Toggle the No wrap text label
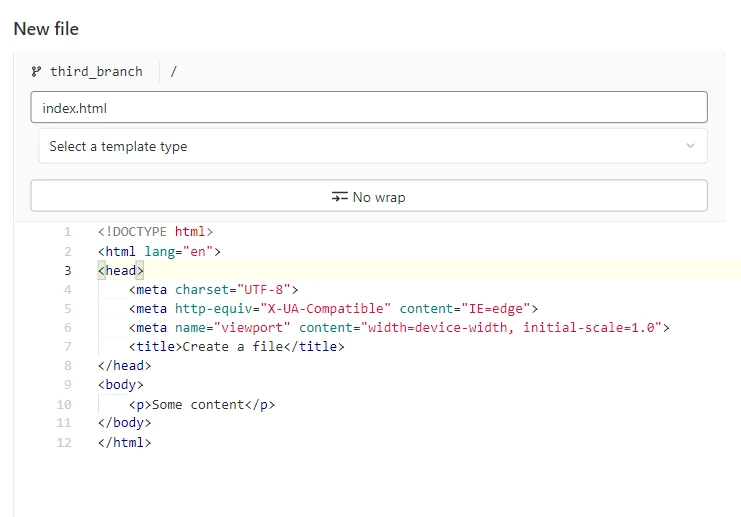 [379, 197]
